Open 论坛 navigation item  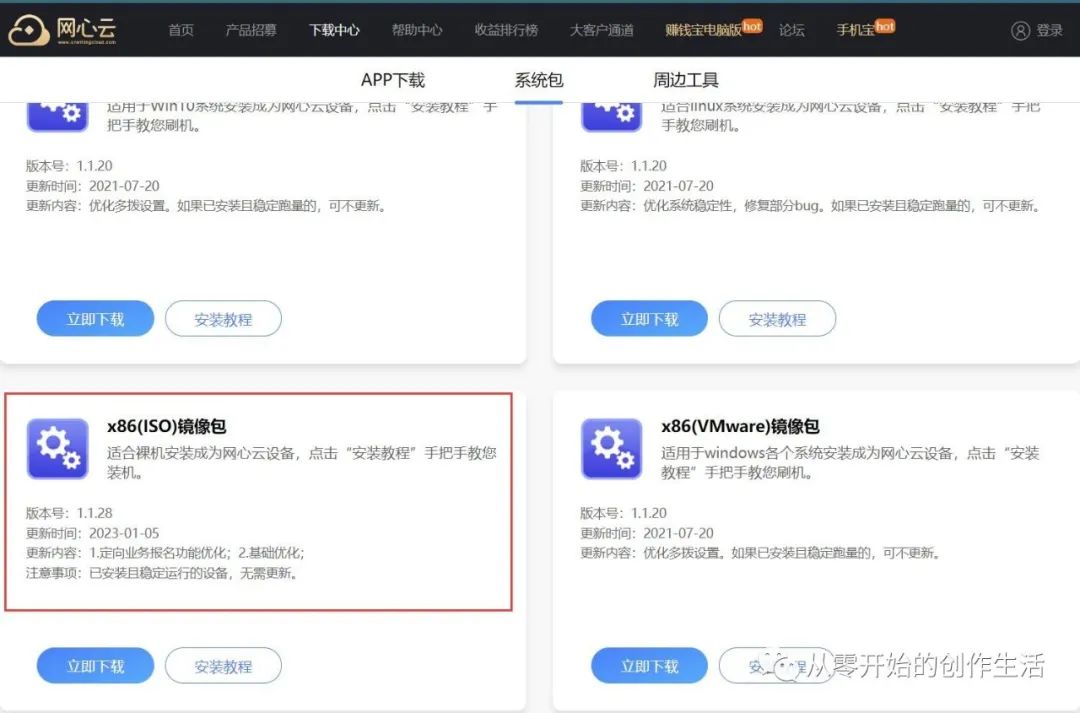tap(792, 30)
